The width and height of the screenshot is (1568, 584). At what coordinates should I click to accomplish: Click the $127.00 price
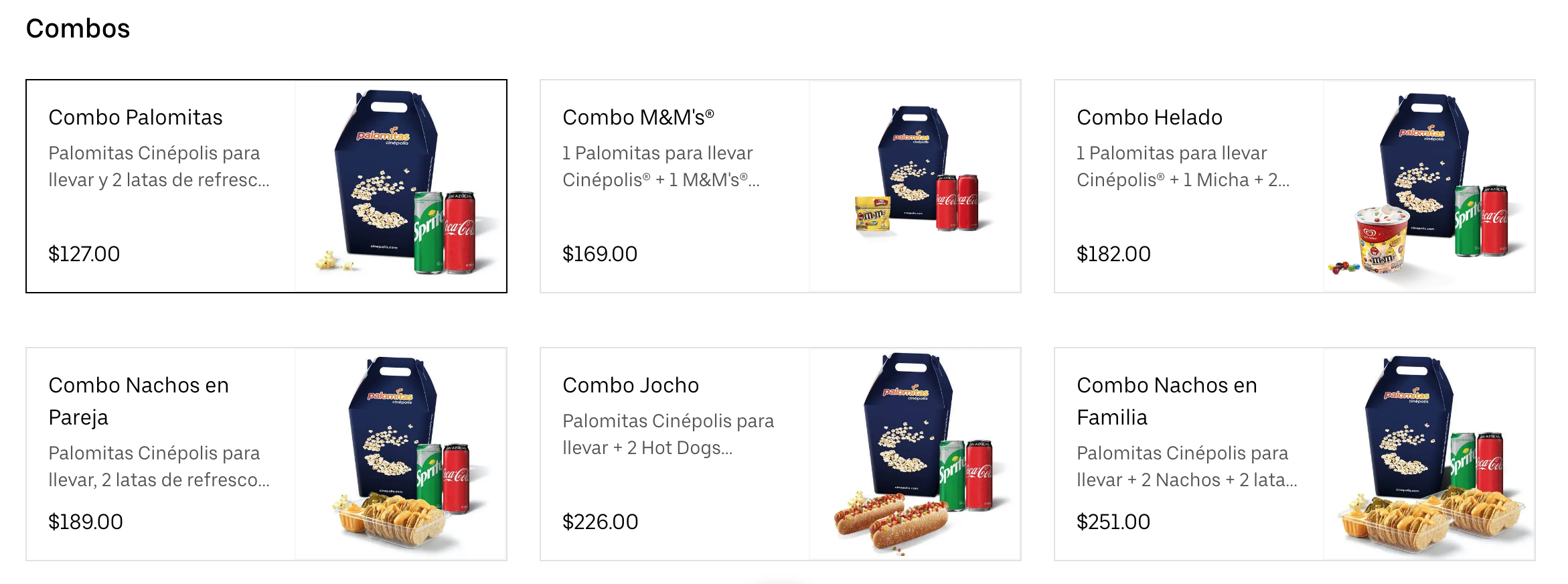click(x=84, y=254)
